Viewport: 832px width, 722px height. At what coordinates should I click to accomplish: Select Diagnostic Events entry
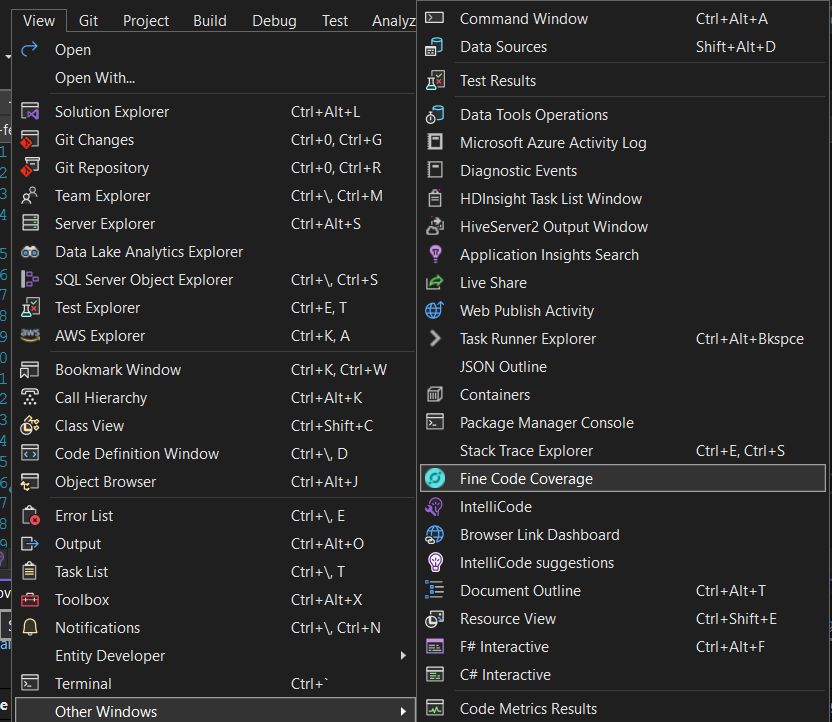coord(623,171)
